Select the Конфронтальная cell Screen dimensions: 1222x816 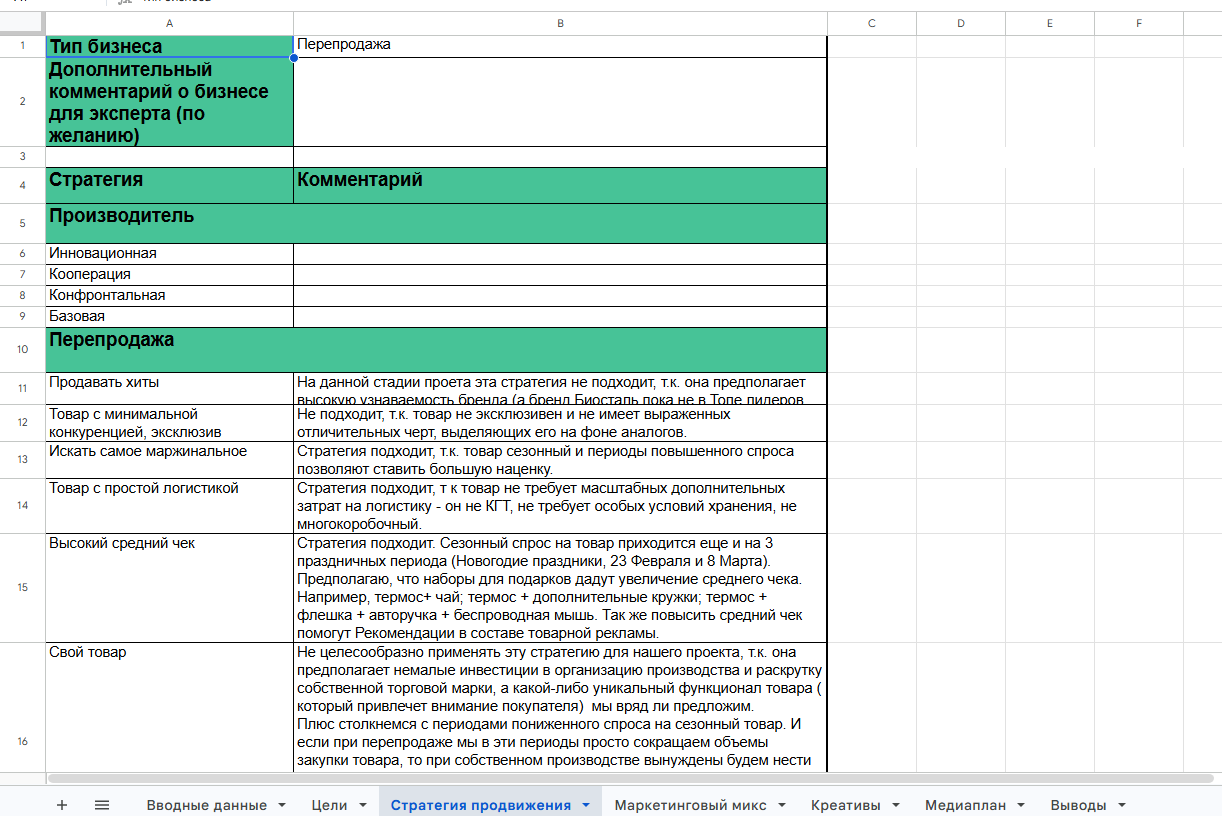(169, 296)
